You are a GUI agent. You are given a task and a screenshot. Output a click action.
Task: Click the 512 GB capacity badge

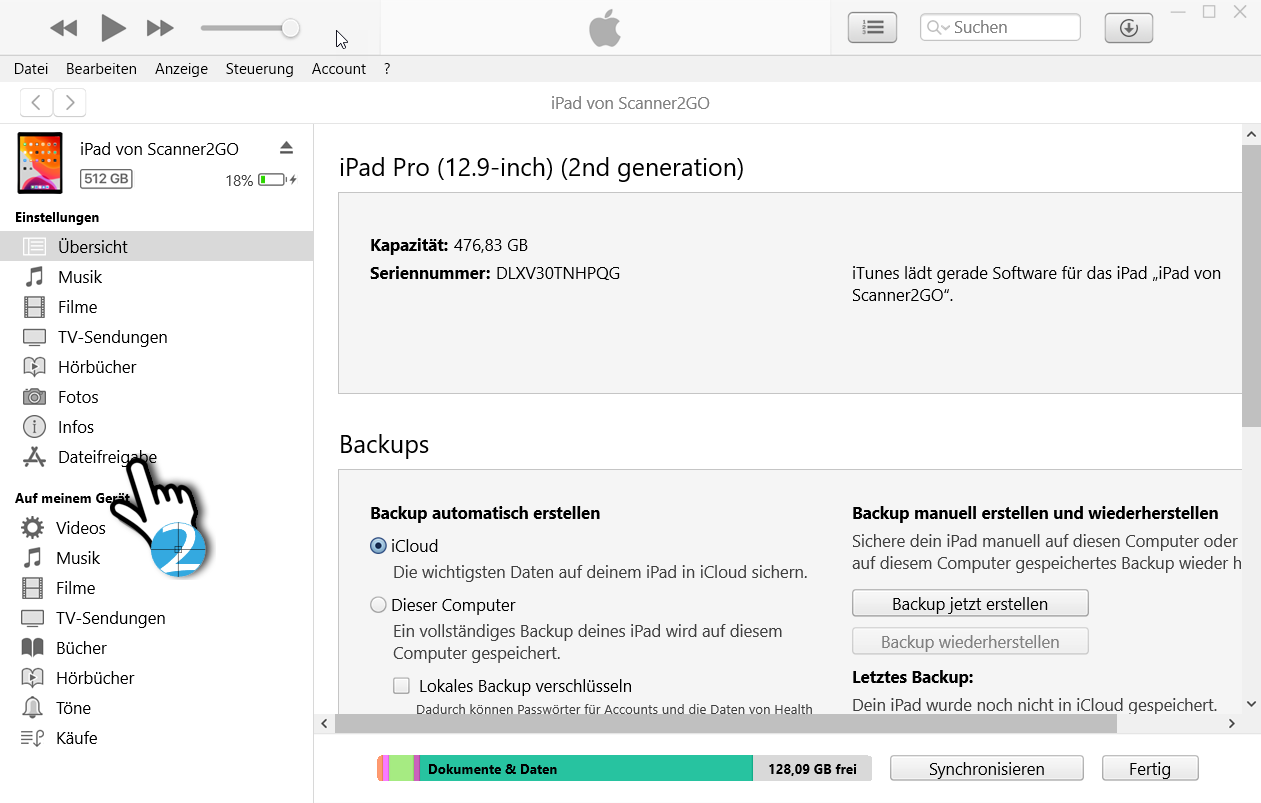pyautogui.click(x=106, y=179)
